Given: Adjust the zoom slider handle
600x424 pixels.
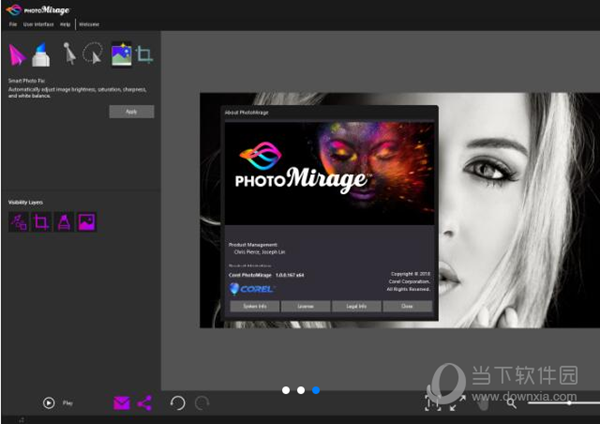Looking at the screenshot, I should [x=569, y=403].
